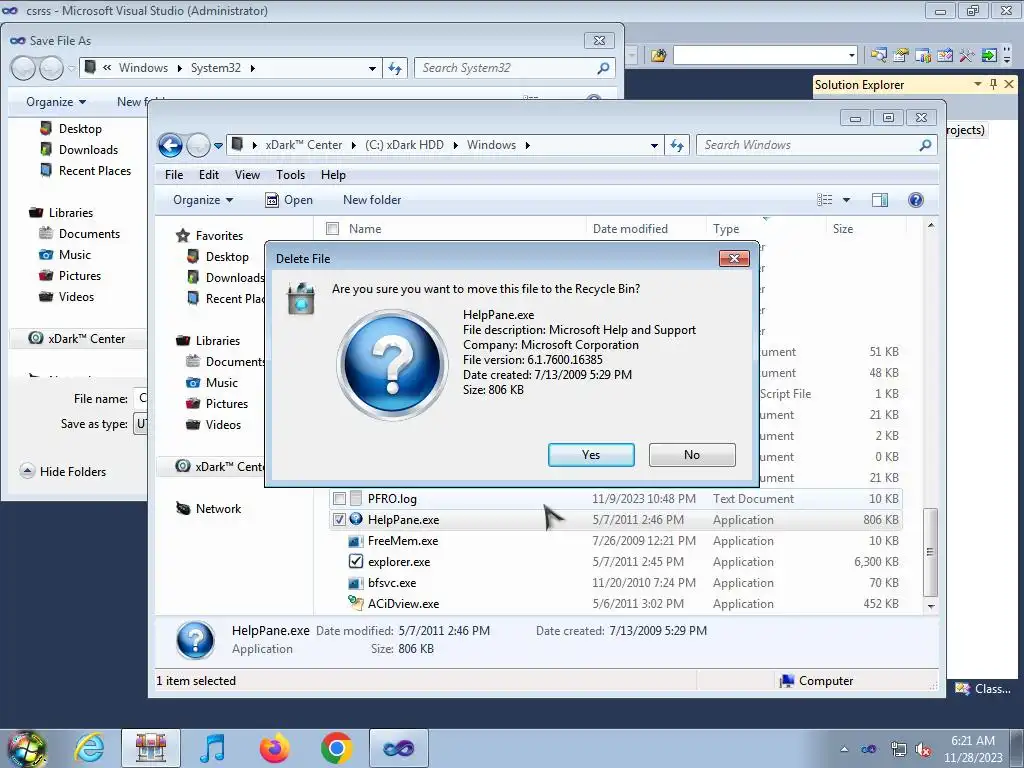
Task: Select explorer.exe in the file list
Action: click(399, 562)
